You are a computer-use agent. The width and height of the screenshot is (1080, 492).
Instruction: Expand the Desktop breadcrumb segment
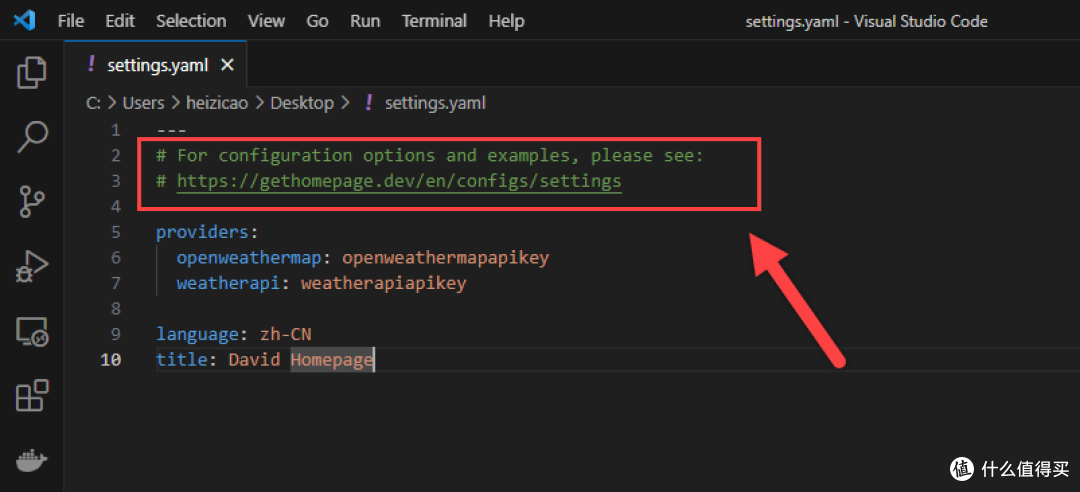302,103
